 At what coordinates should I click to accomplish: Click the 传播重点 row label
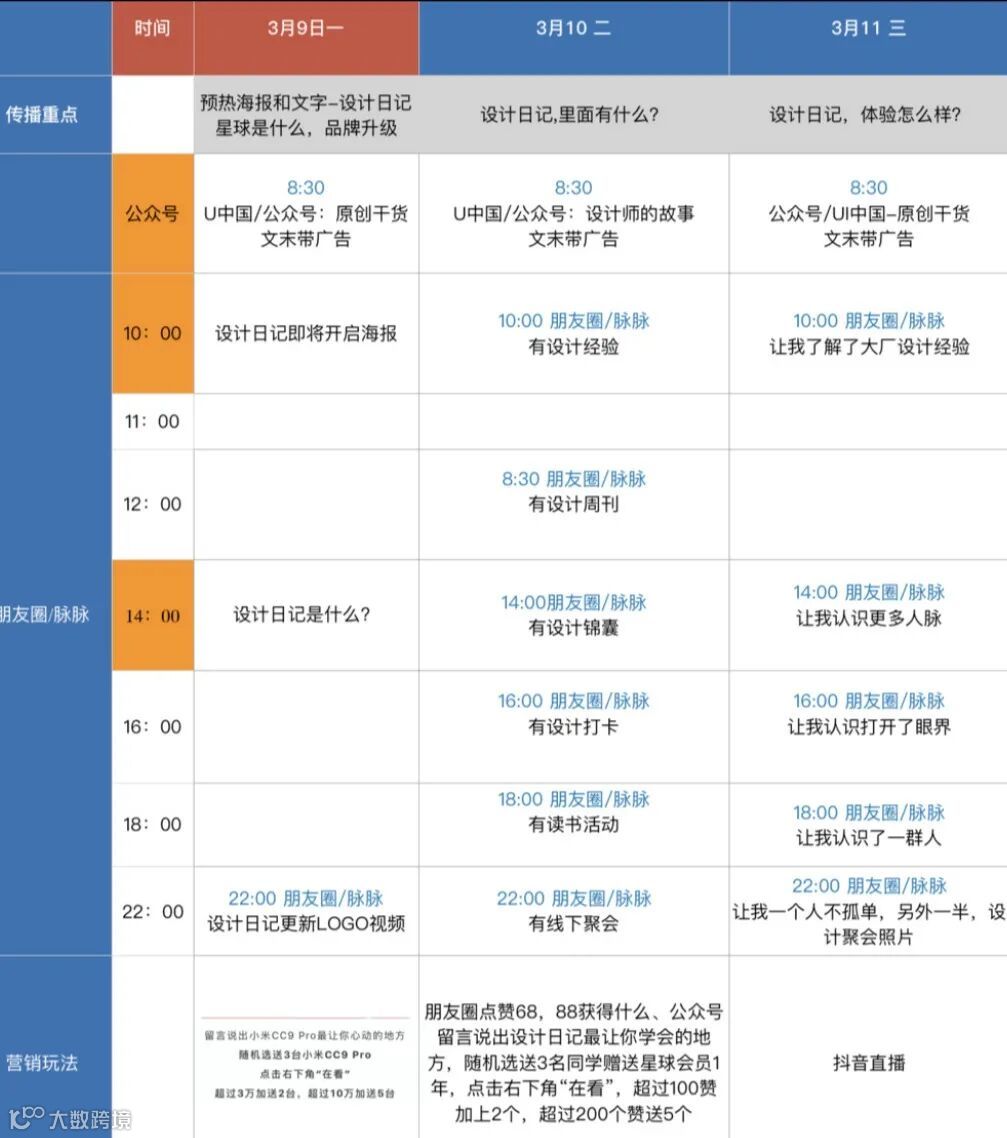(56, 115)
